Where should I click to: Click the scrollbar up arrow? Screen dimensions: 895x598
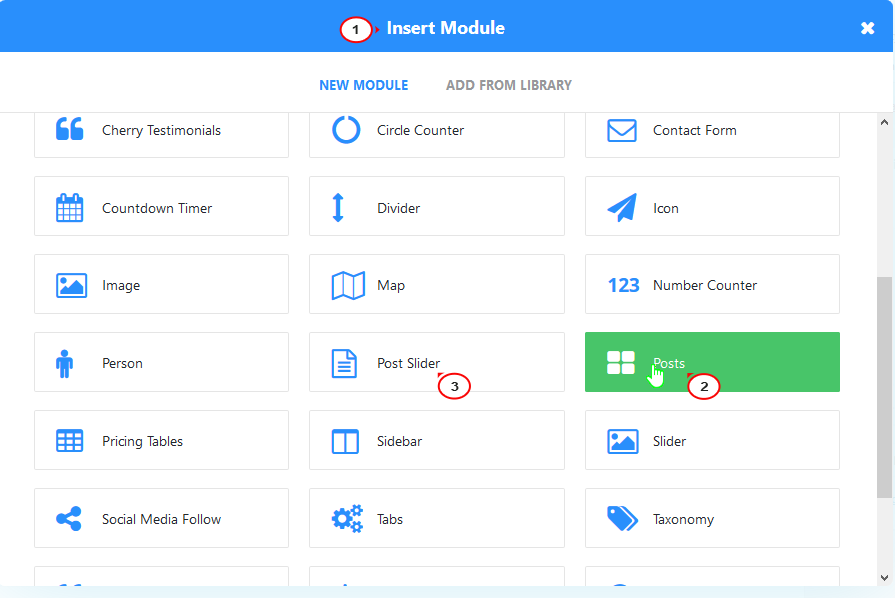coord(884,122)
